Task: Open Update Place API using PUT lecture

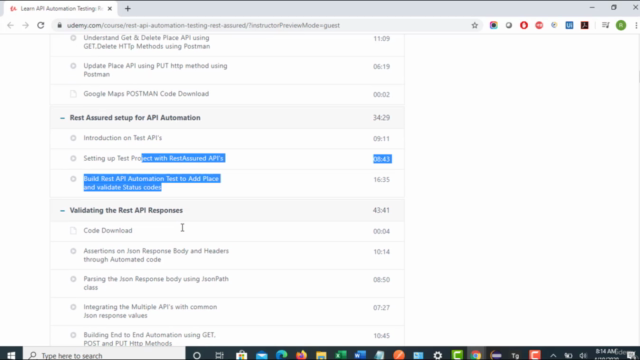Action: (155, 70)
